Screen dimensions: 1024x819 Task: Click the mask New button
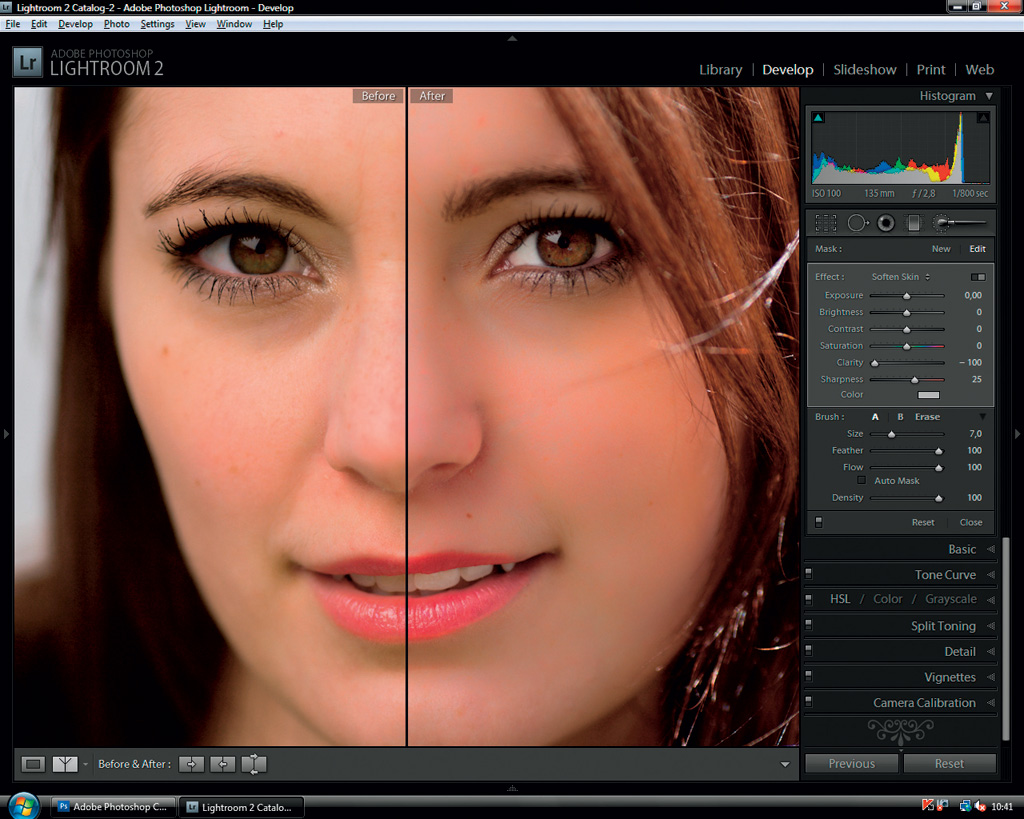pyautogui.click(x=941, y=249)
